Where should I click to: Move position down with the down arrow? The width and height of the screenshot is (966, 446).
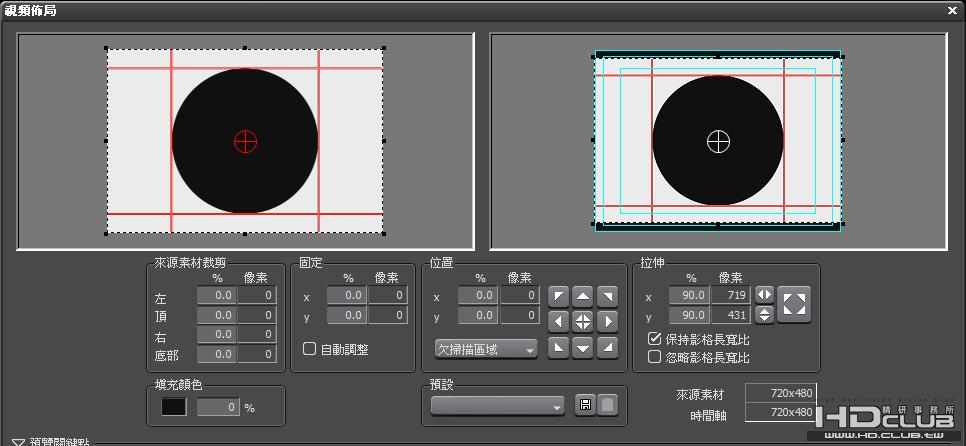pos(583,347)
